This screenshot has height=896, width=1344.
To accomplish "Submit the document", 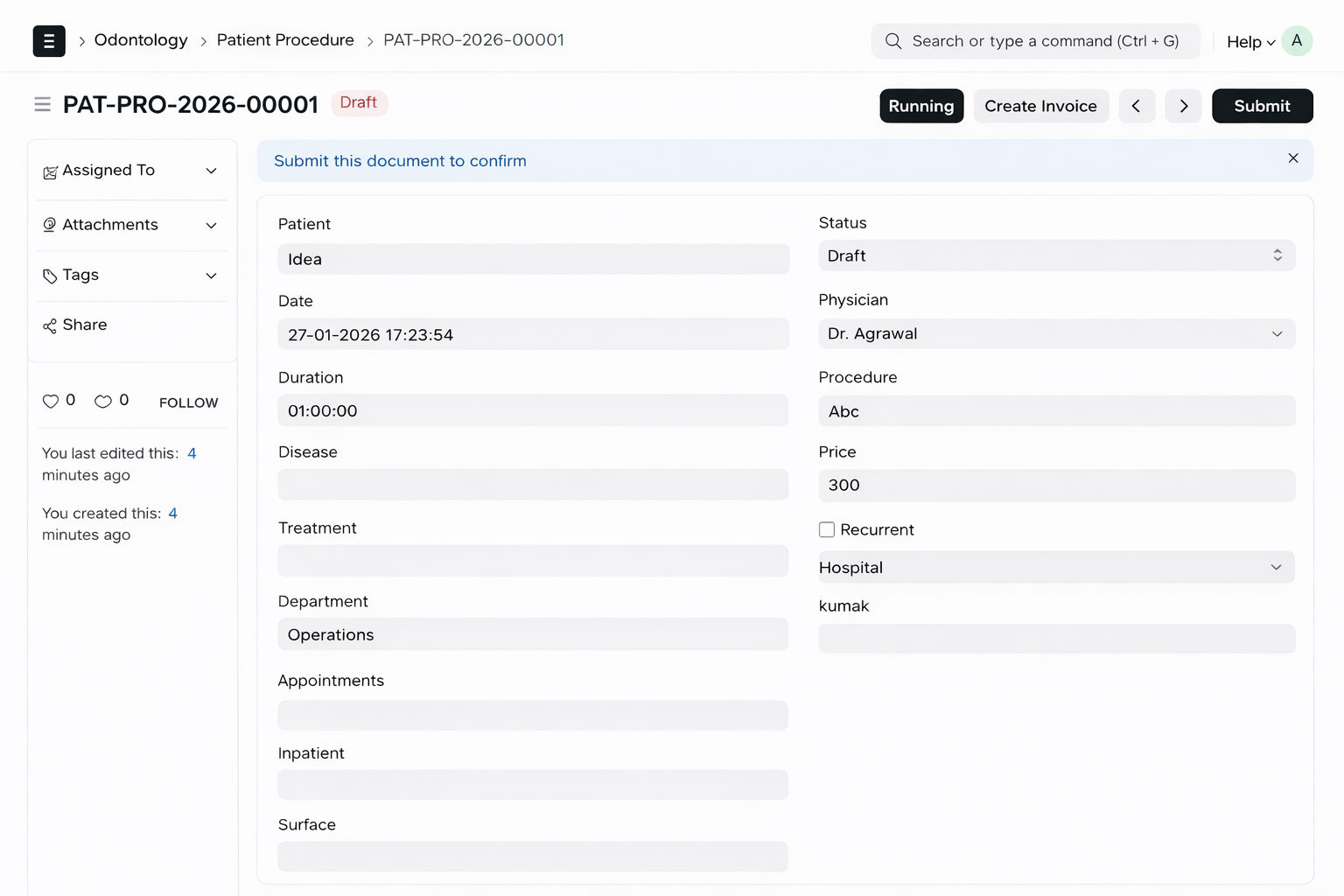I will (1262, 106).
